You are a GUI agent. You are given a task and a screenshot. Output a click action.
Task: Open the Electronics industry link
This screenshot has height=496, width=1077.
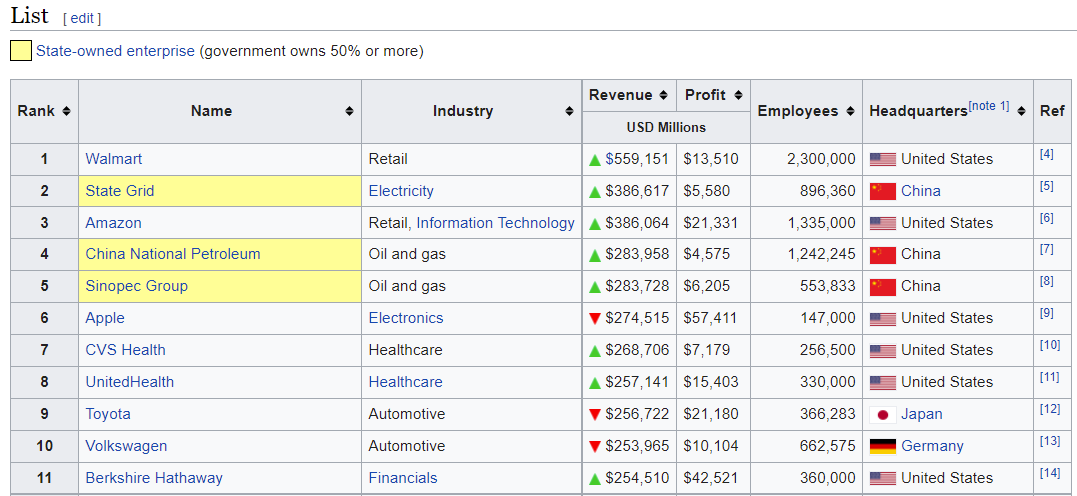[x=406, y=318]
